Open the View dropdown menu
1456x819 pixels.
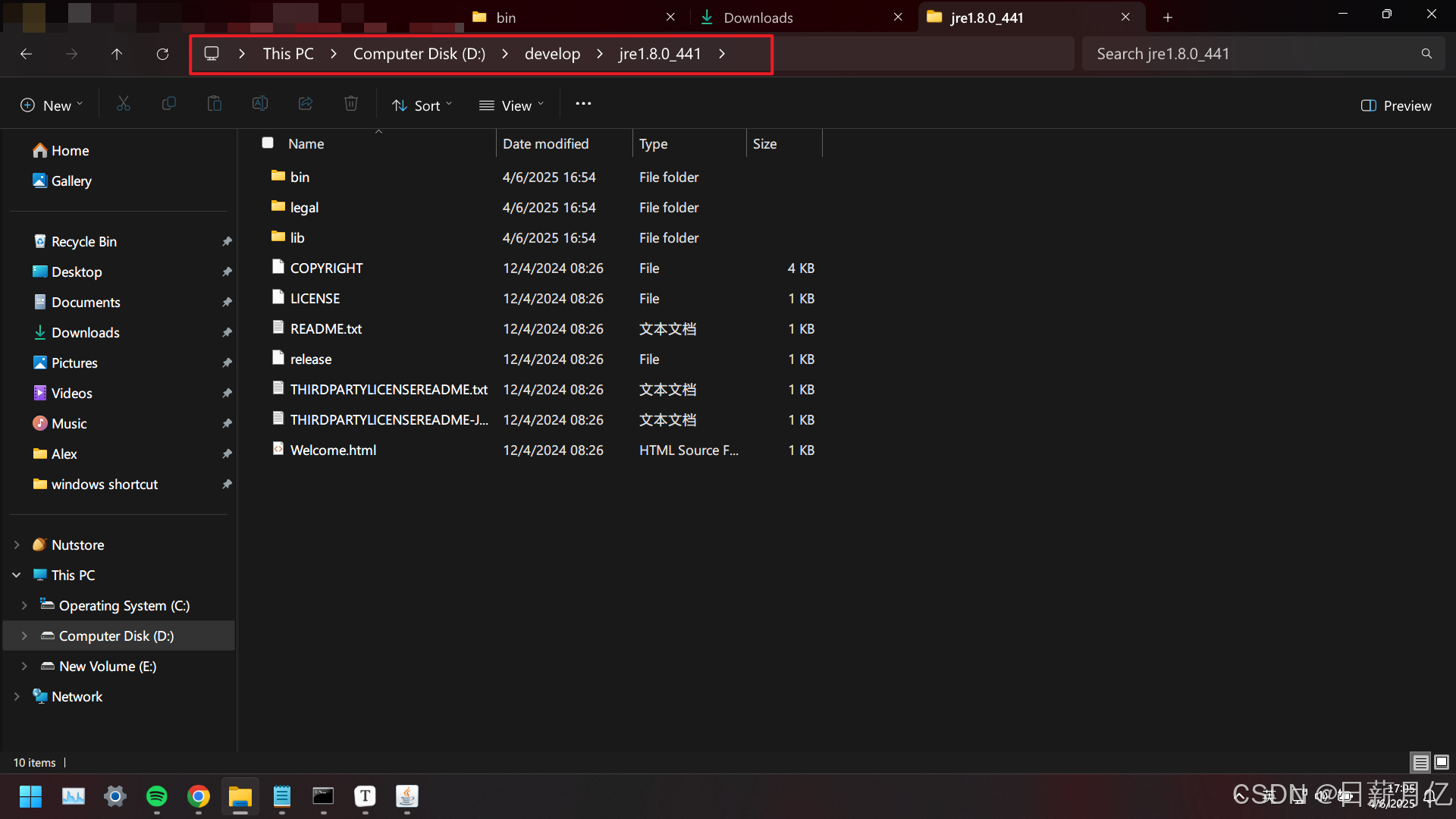(x=512, y=105)
